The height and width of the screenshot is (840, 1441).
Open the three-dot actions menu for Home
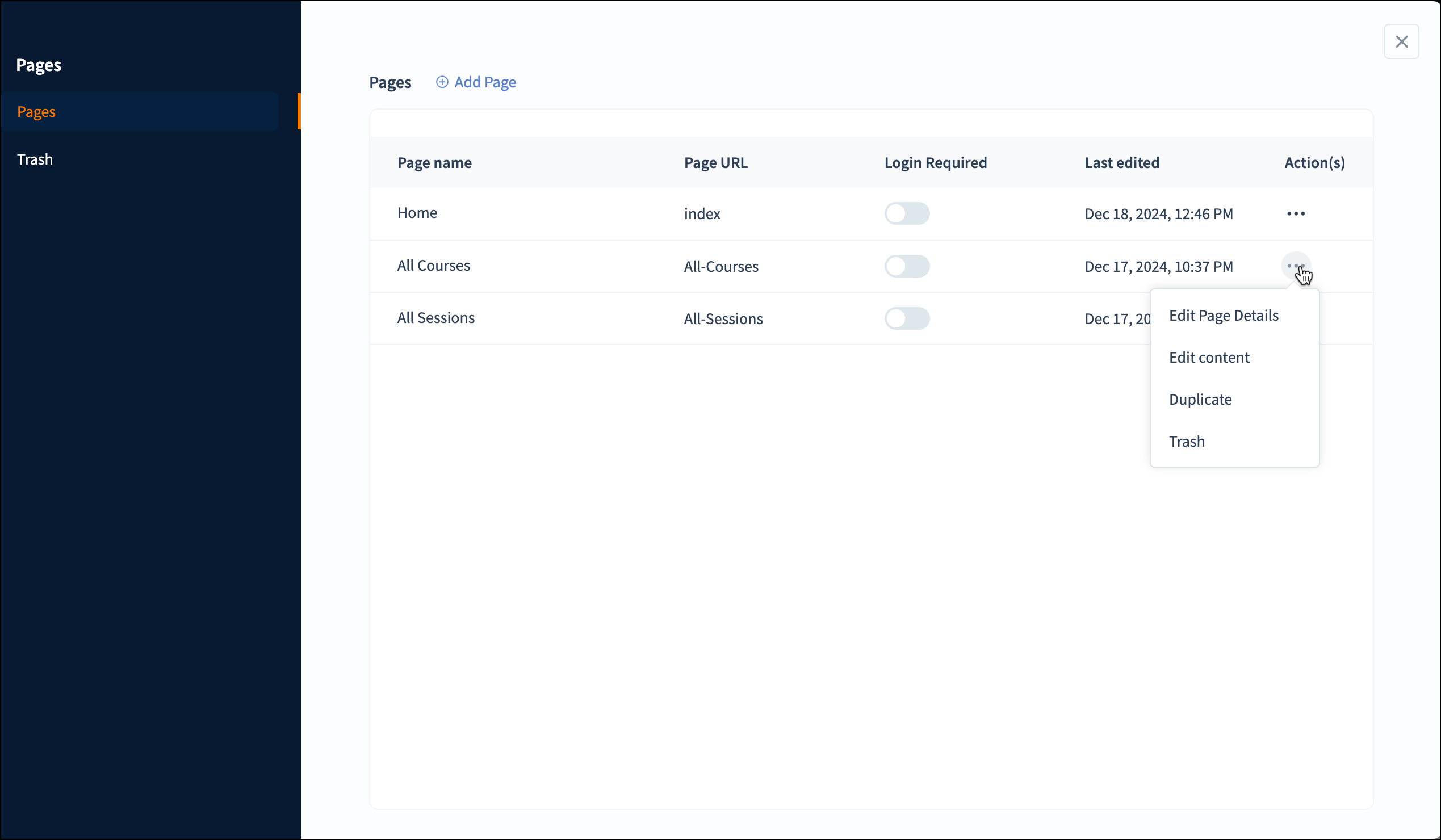(x=1295, y=214)
